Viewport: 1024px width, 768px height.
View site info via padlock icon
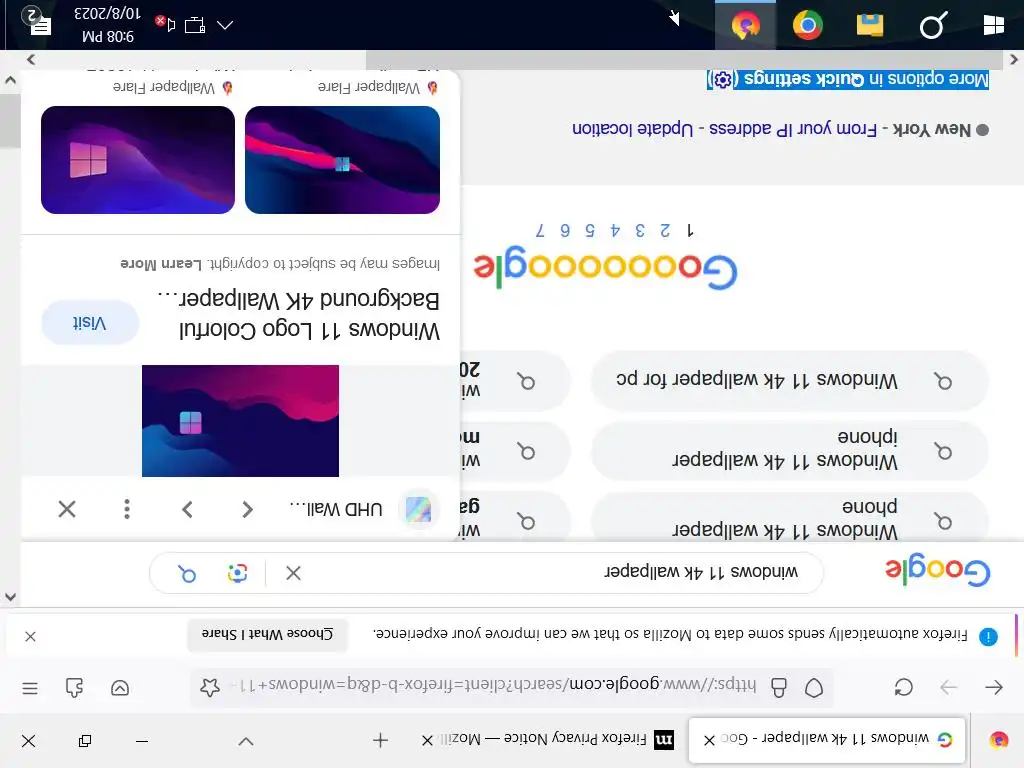(778, 687)
